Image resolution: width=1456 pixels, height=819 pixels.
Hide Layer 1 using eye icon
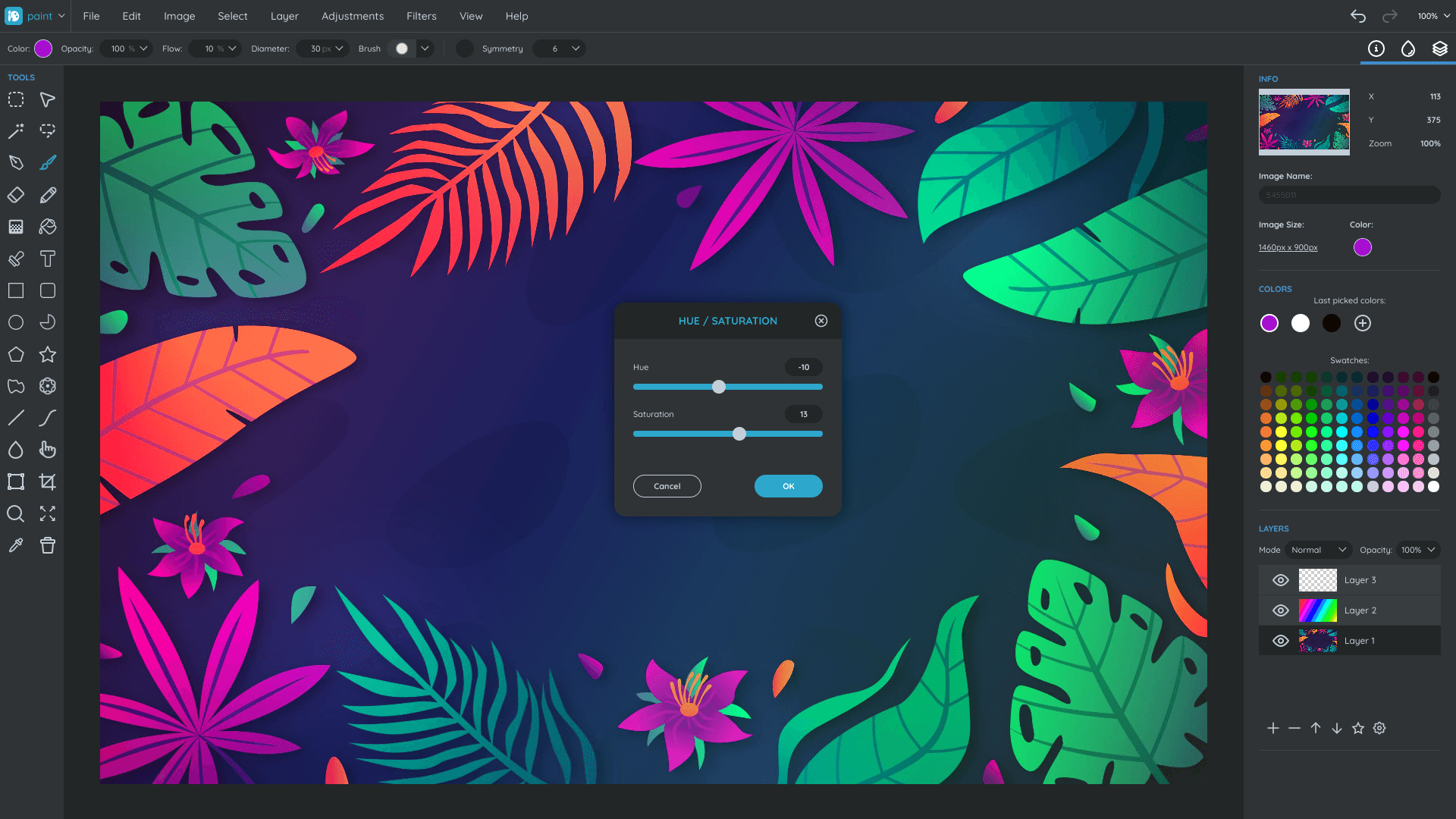click(x=1281, y=641)
